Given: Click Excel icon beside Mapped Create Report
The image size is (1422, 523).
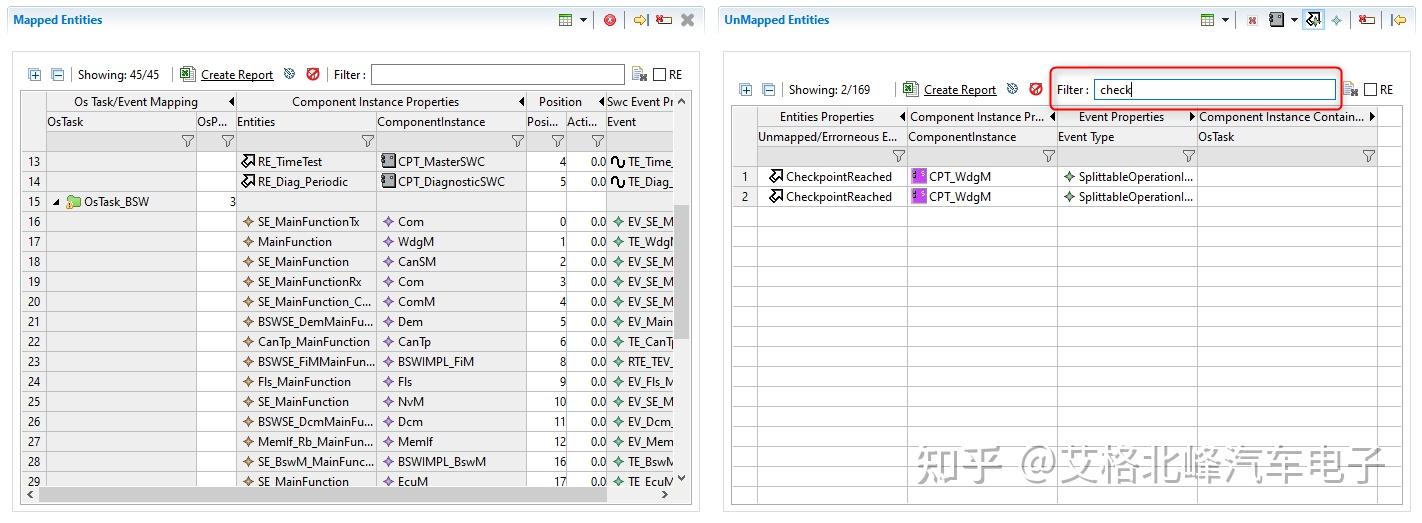Looking at the screenshot, I should (x=187, y=74).
